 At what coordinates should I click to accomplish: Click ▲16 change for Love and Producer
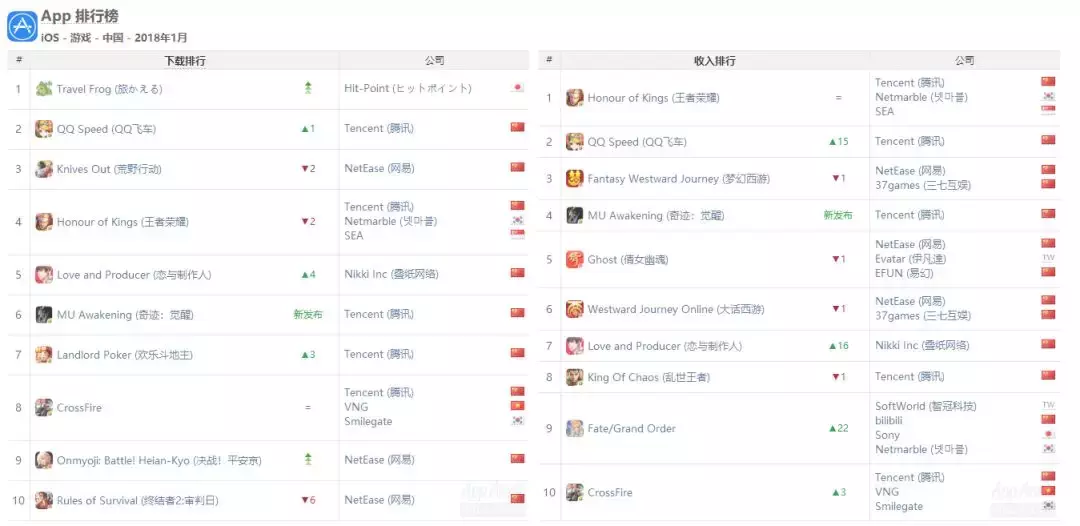[x=838, y=346]
